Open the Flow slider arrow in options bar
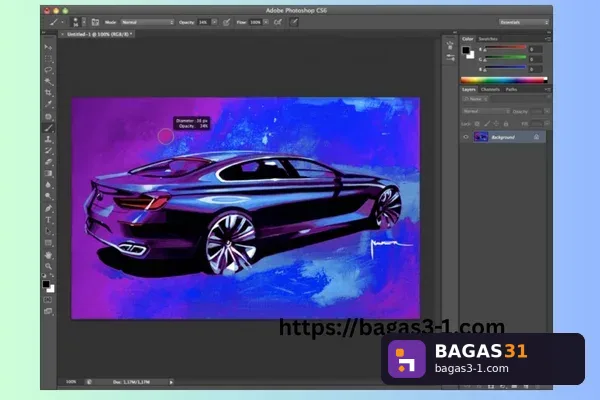 pyautogui.click(x=266, y=22)
